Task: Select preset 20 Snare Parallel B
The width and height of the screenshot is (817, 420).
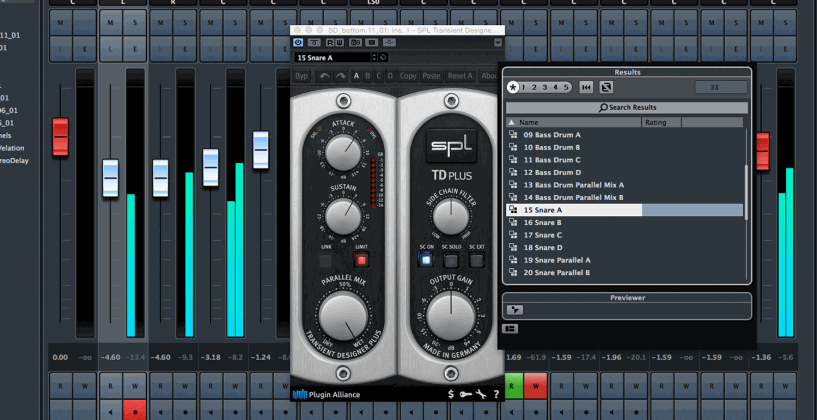Action: [624, 273]
